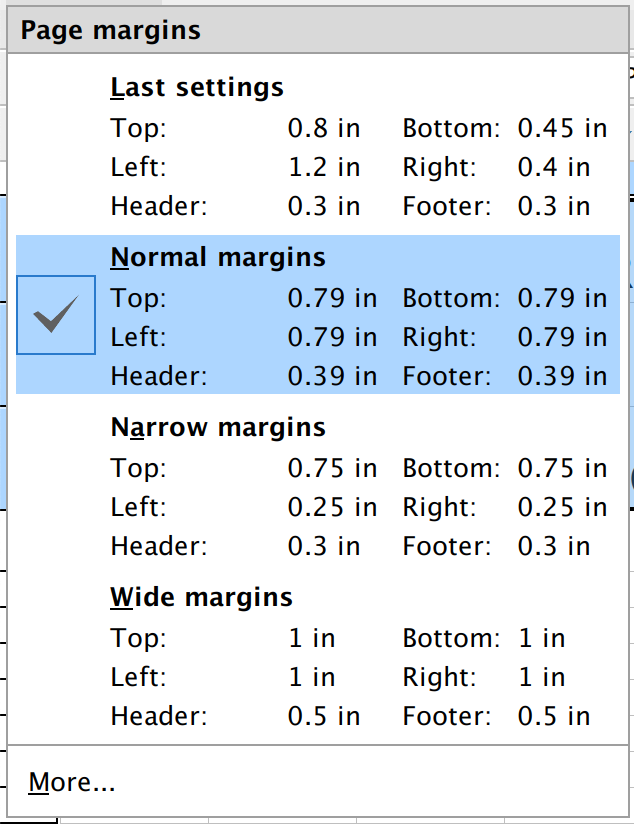Click the 0.25 in Left value in Narrow margins

pos(332,507)
